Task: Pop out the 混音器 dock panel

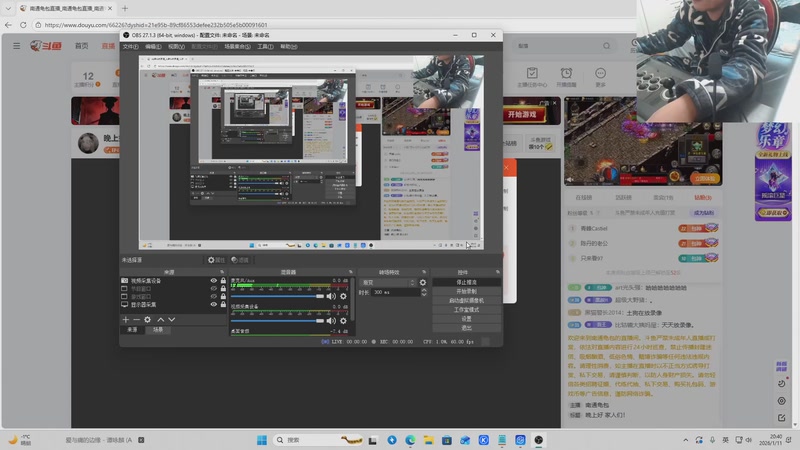Action: point(351,272)
